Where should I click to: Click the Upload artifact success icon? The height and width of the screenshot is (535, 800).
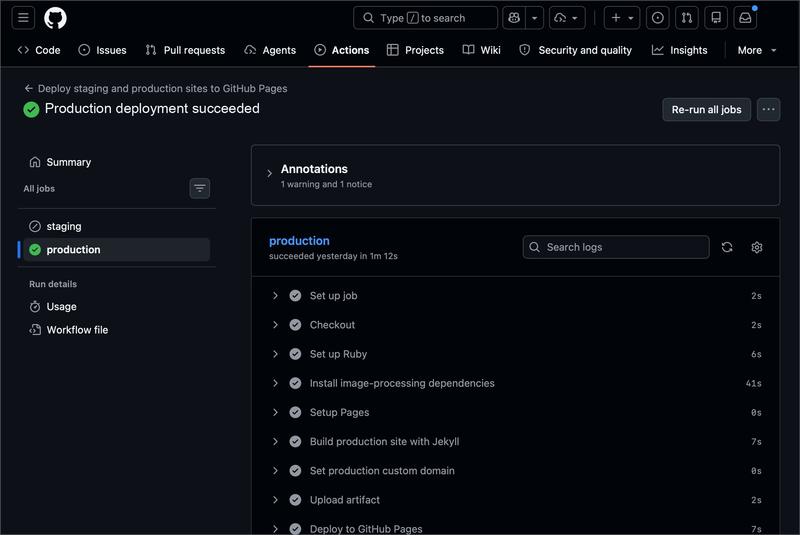pyautogui.click(x=295, y=500)
